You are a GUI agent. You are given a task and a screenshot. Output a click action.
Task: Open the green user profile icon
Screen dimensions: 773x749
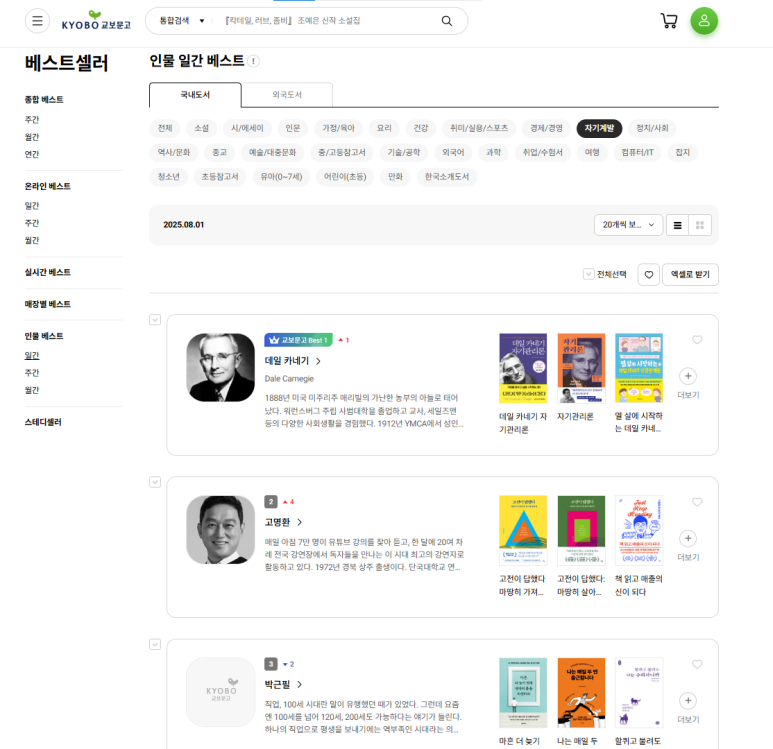click(x=704, y=21)
